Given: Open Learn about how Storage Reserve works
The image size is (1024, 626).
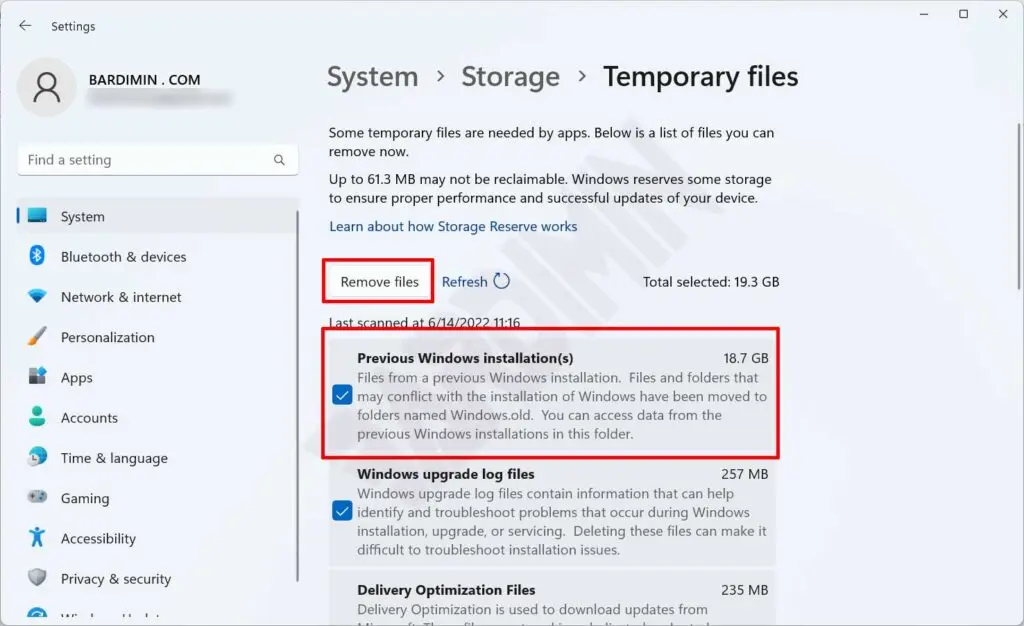Looking at the screenshot, I should (x=453, y=226).
